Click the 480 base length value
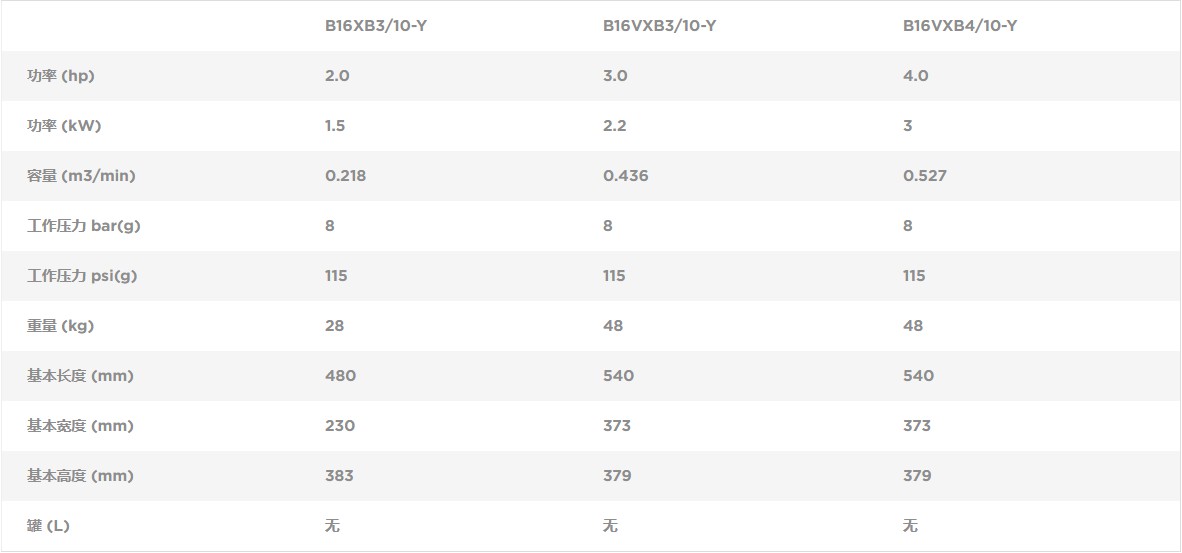Image resolution: width=1182 pixels, height=553 pixels. (341, 376)
